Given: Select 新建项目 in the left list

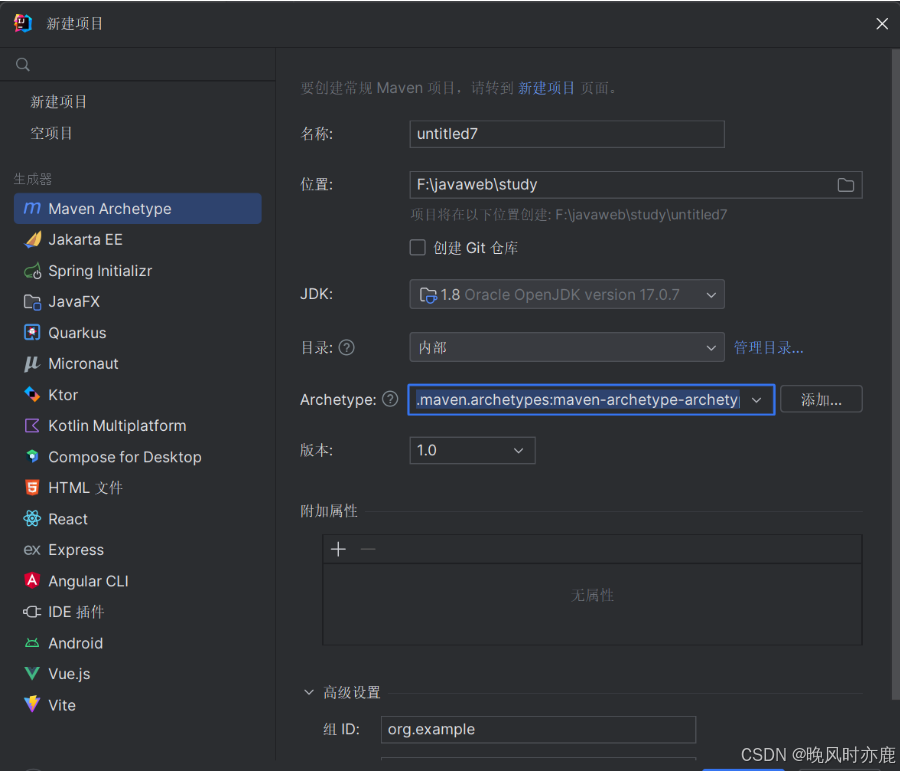Looking at the screenshot, I should point(59,102).
